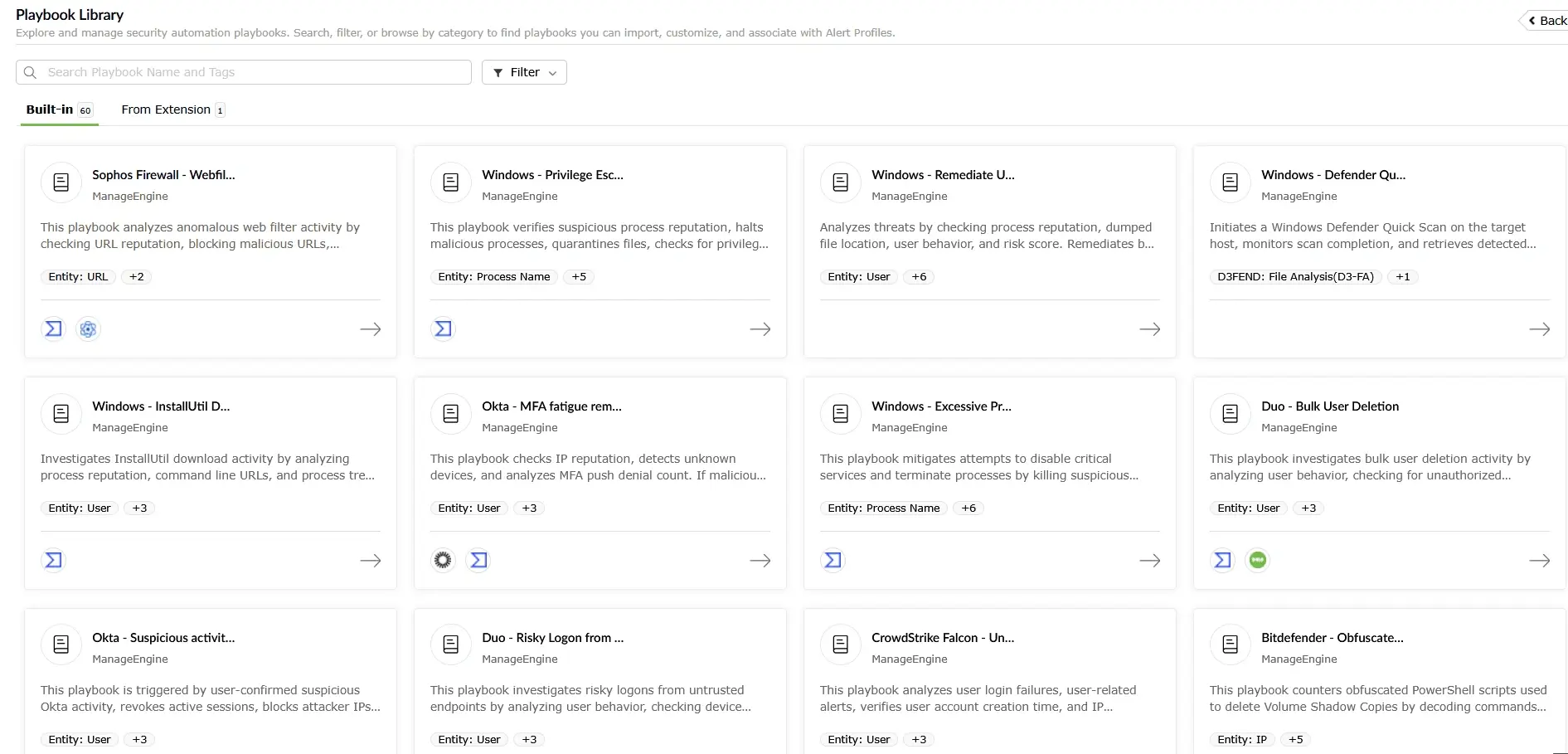Click the gear integration icon on Sophos Firewall card

coord(88,329)
